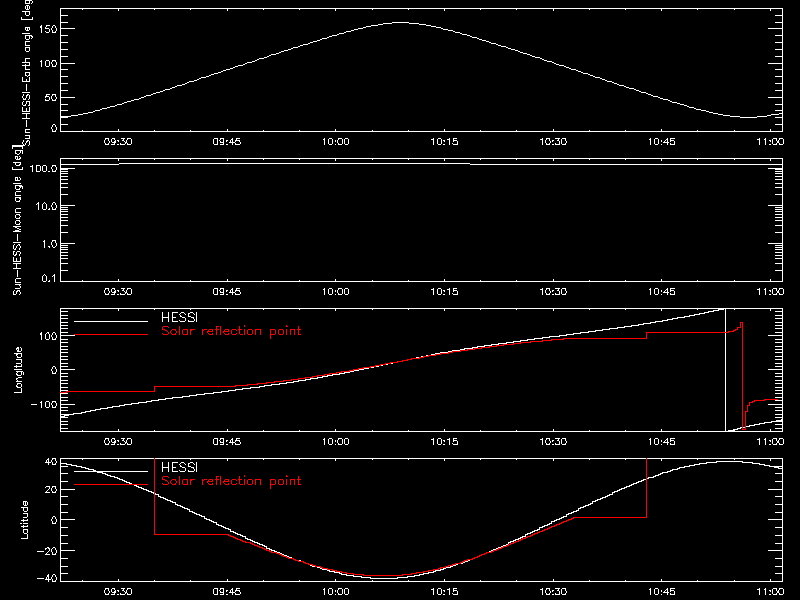Viewport: 800px width, 600px height.
Task: Click 10:00 time label under Earth angle plot
Action: [336, 141]
